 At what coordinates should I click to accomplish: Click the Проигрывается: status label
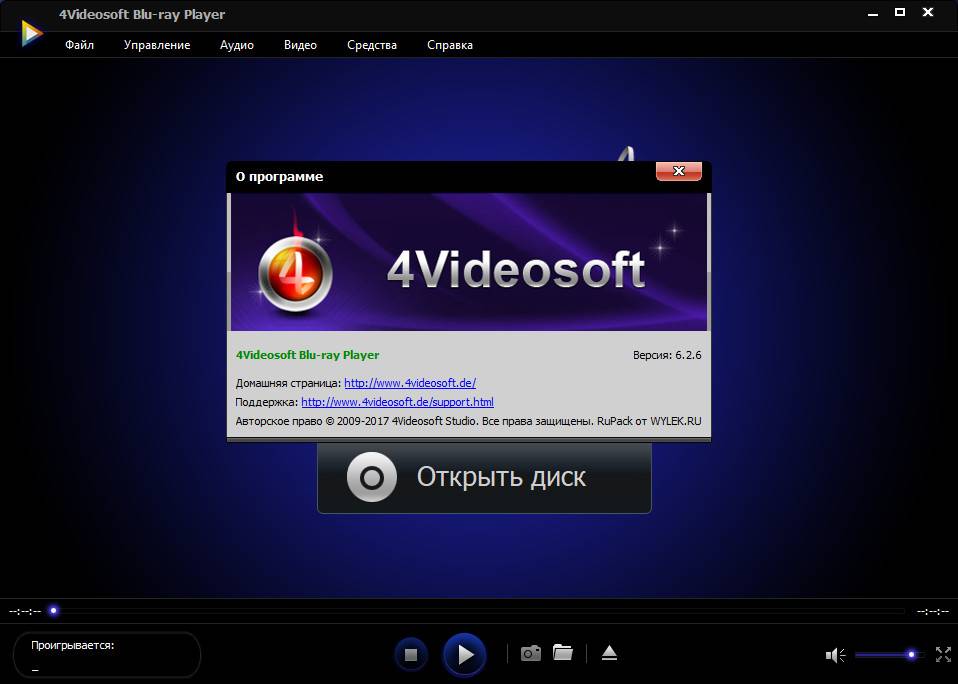tap(73, 645)
